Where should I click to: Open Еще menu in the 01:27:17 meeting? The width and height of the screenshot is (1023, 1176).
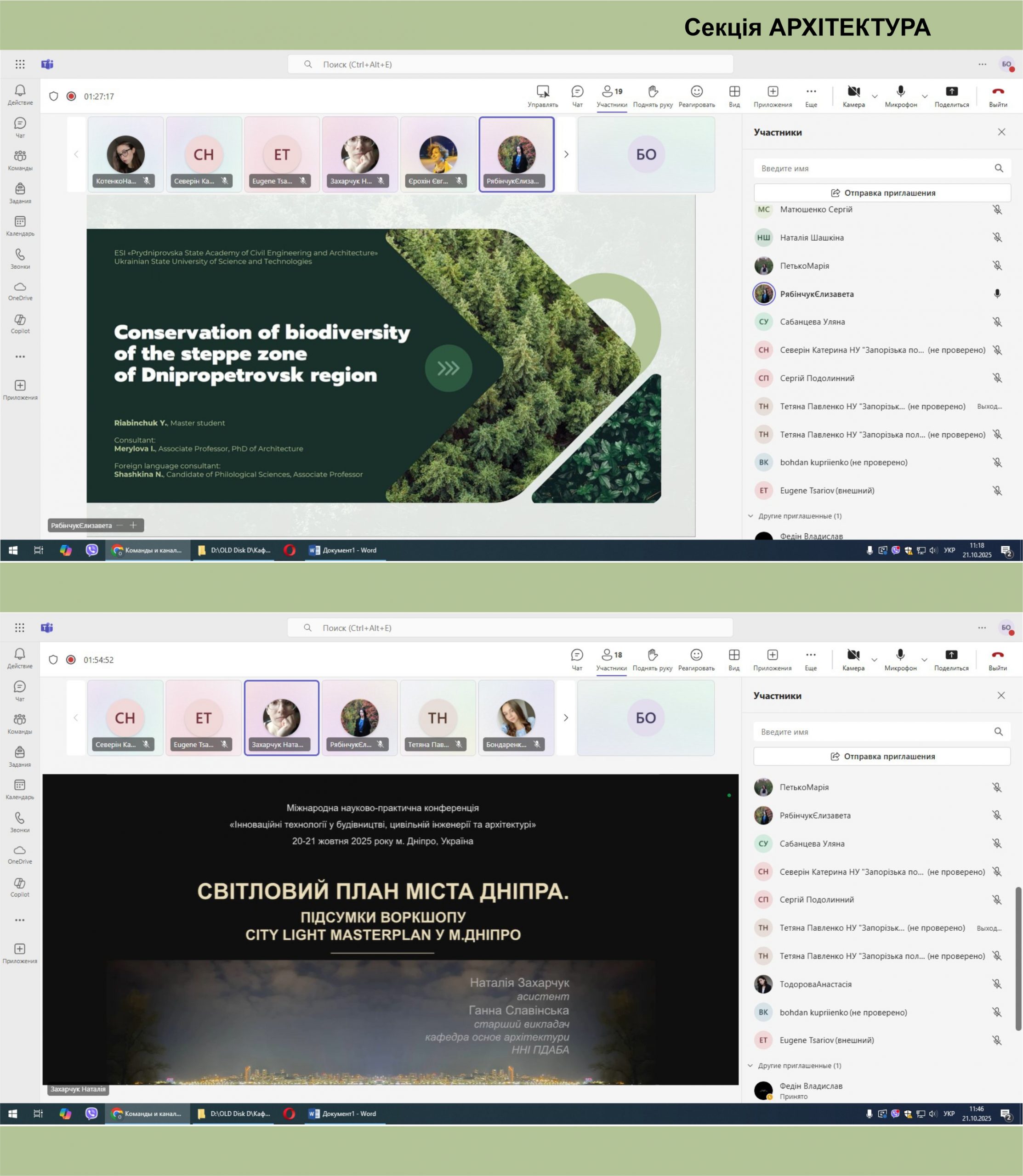tap(811, 96)
